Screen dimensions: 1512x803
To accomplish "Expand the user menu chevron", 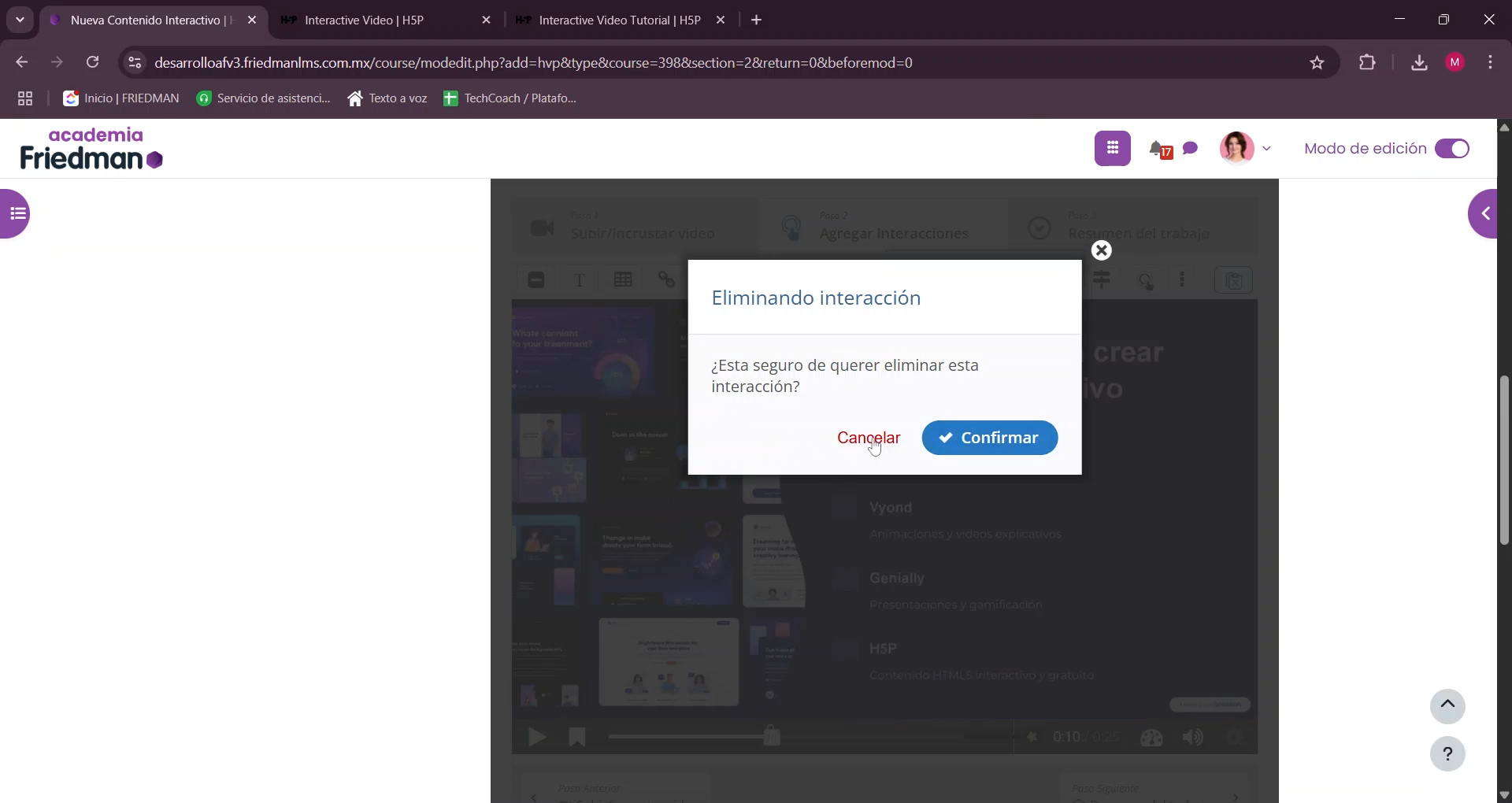I will coord(1267,148).
